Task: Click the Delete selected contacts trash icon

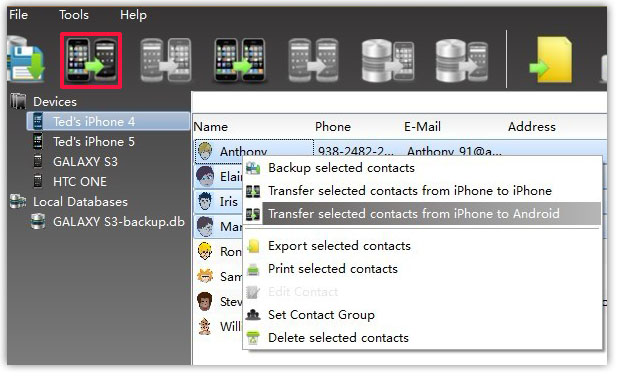Action: tap(253, 338)
